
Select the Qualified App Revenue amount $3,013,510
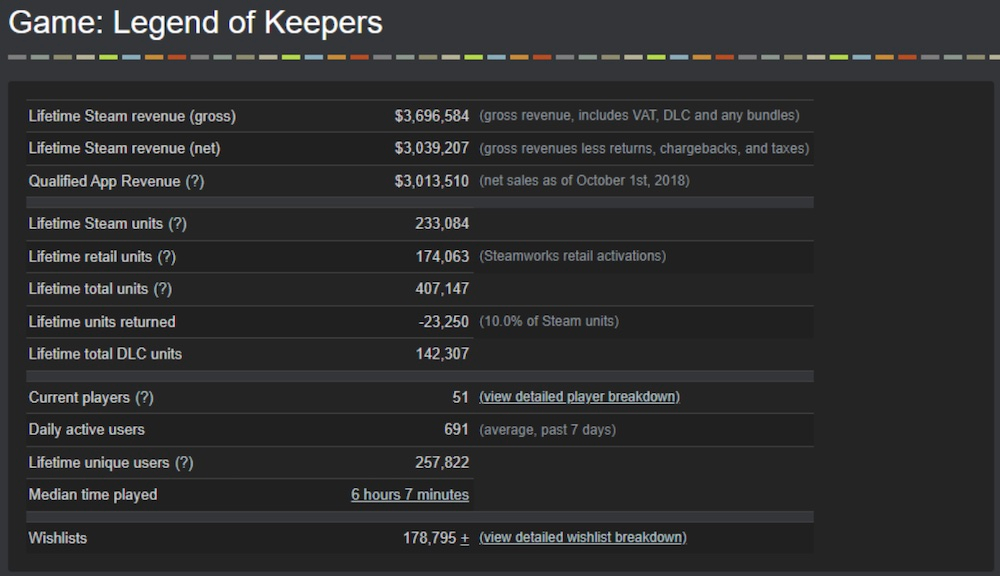click(431, 181)
